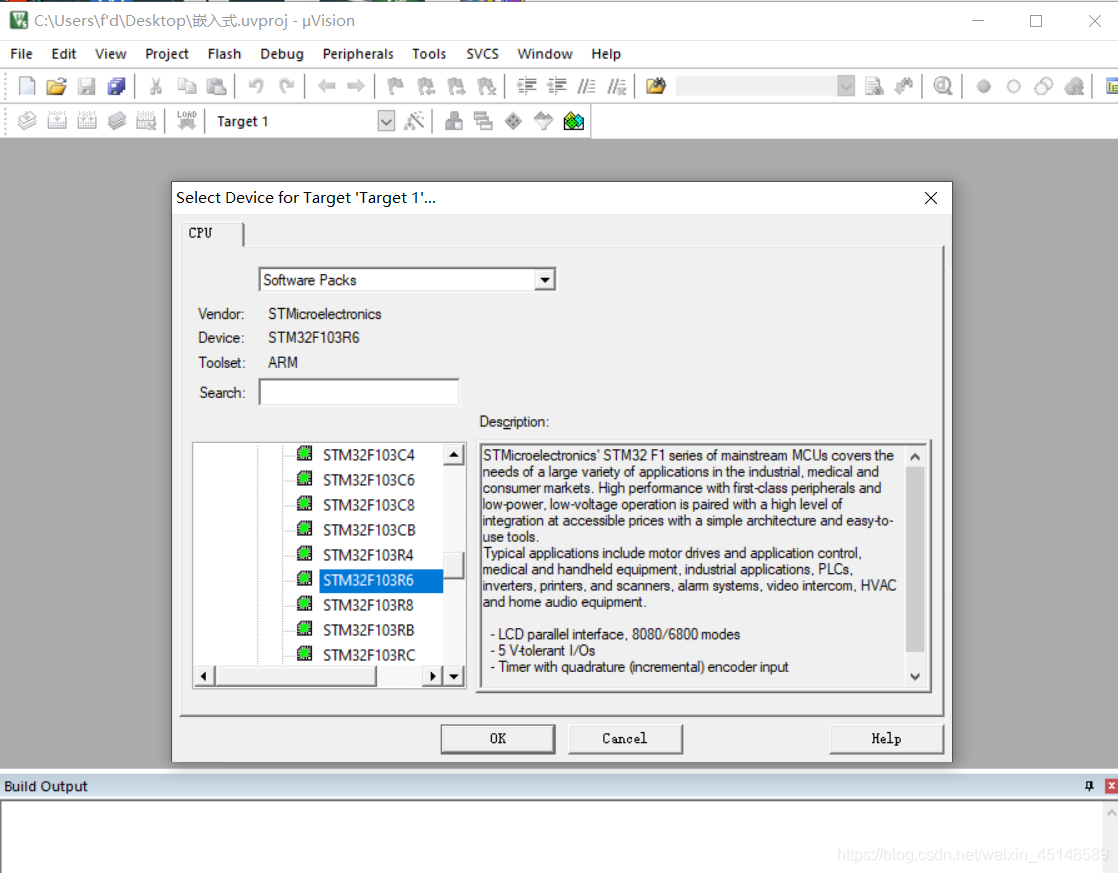Viewport: 1118px width, 873px height.
Task: Select the highlighted STM32F103R6 device
Action: coord(380,581)
